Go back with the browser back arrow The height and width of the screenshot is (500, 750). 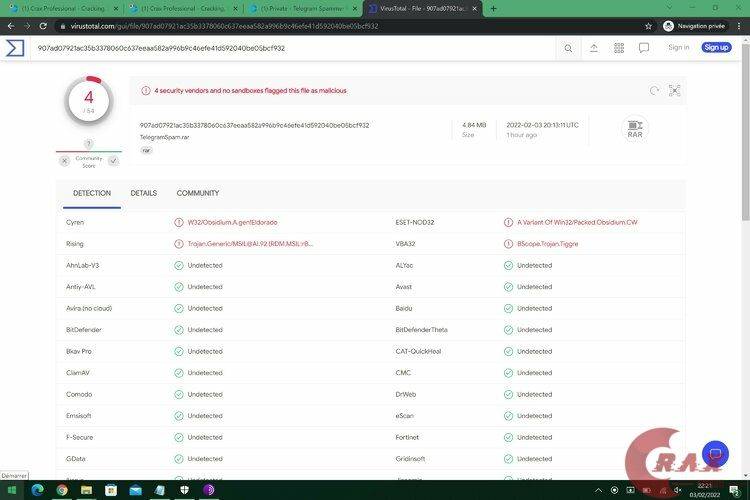11,26
